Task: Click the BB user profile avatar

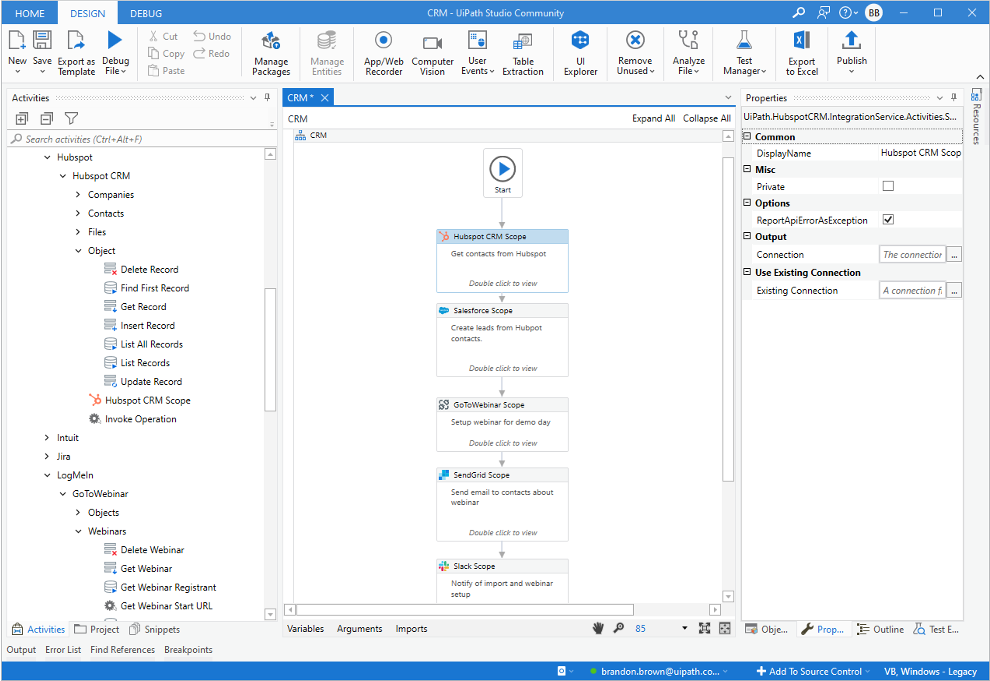Action: point(874,13)
